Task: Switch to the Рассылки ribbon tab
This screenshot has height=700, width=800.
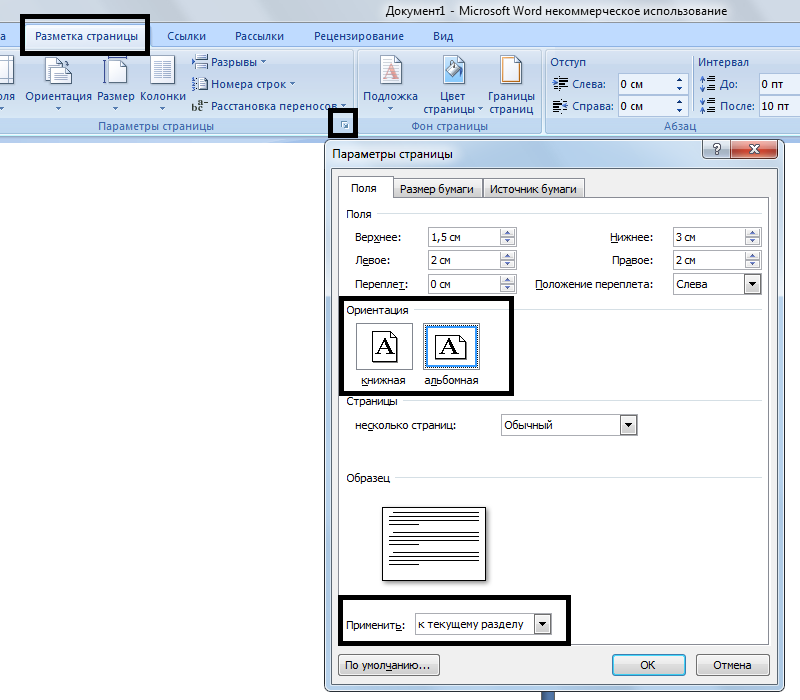Action: point(259,36)
